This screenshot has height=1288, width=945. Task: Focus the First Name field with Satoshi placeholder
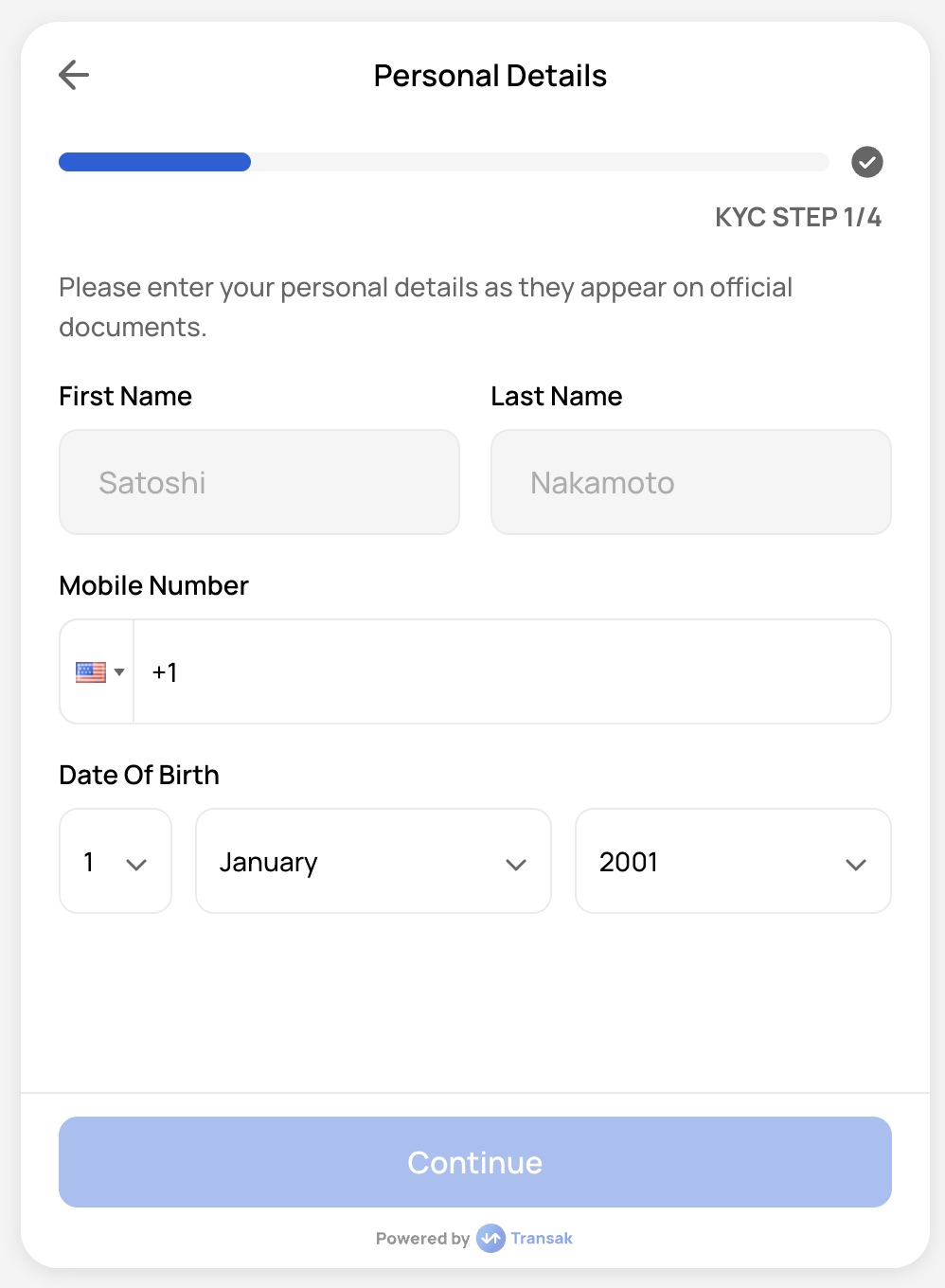pyautogui.click(x=259, y=483)
